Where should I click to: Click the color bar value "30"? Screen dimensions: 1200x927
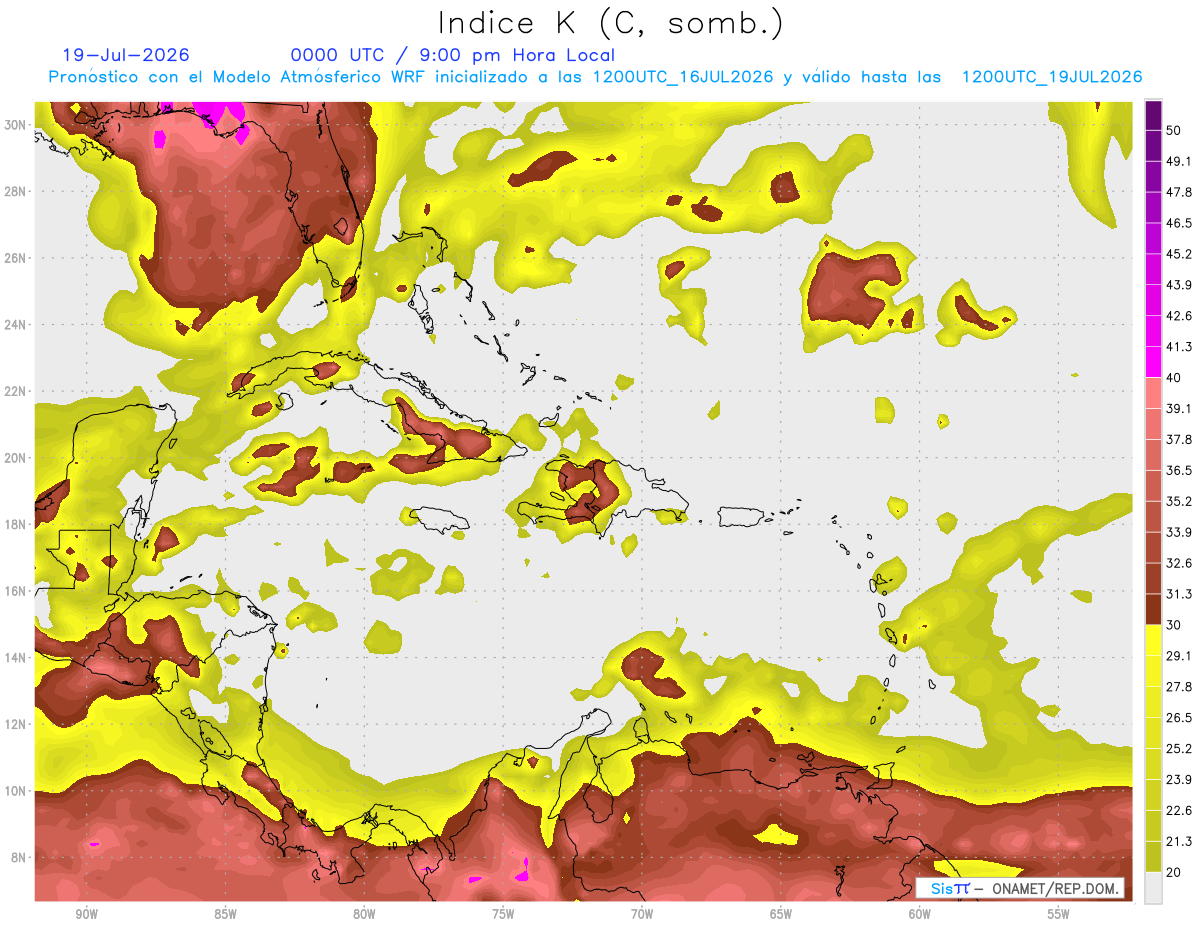[x=1174, y=625]
